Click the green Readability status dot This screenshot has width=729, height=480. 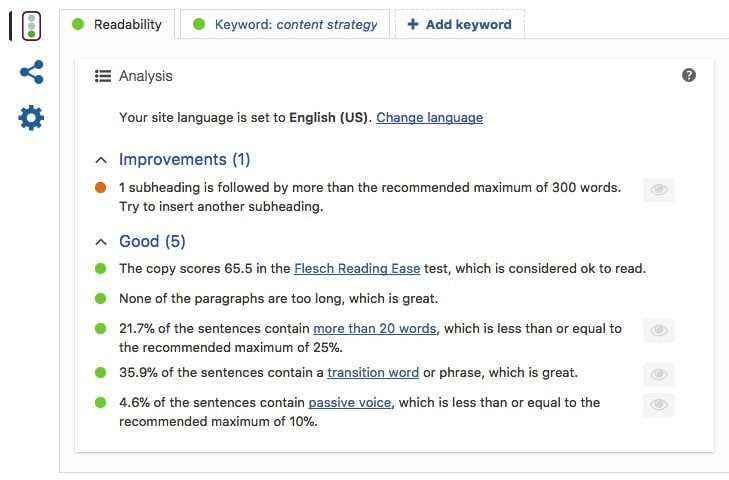[78, 24]
